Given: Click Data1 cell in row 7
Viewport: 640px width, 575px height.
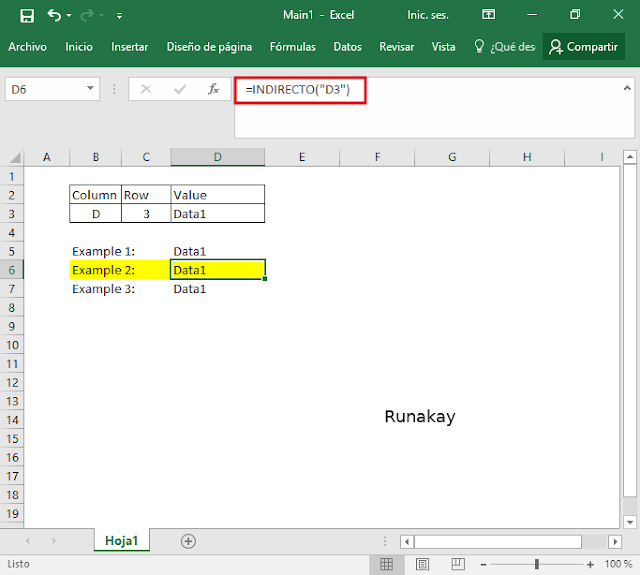Looking at the screenshot, I should coord(218,289).
